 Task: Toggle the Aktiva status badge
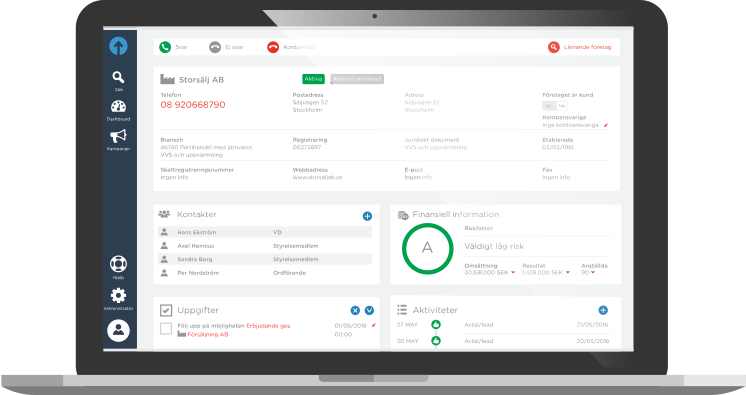coord(314,79)
